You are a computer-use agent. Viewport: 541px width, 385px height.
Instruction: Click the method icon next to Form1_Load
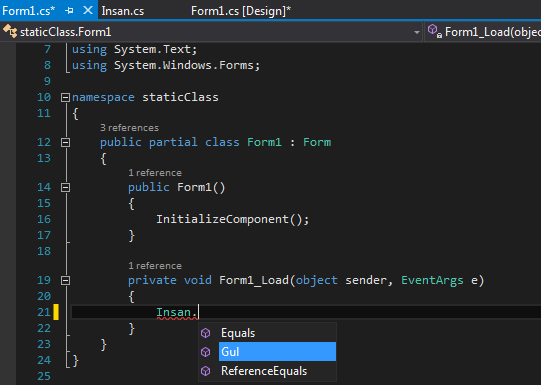tap(434, 31)
